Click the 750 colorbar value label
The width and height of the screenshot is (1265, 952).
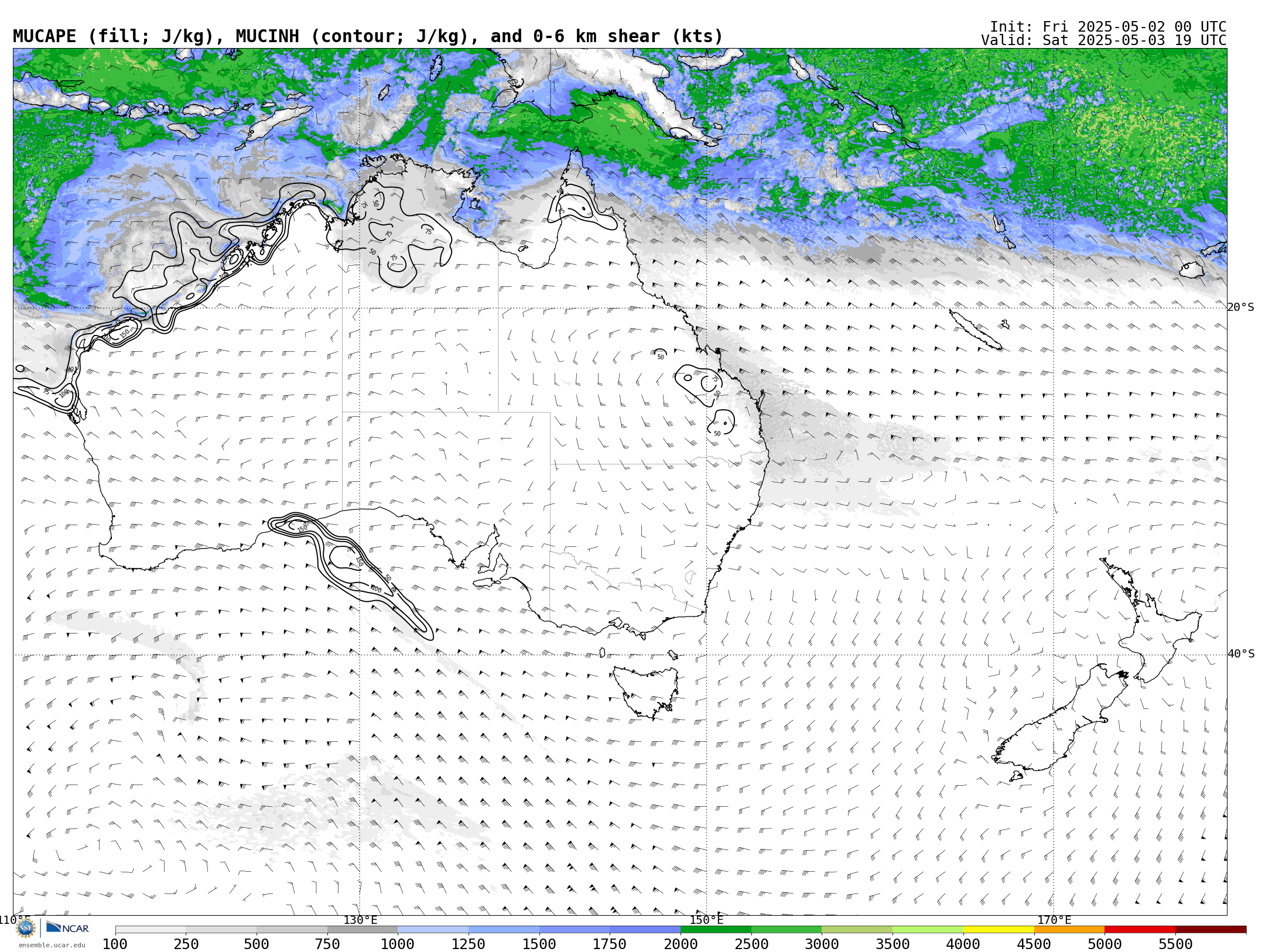tap(327, 944)
